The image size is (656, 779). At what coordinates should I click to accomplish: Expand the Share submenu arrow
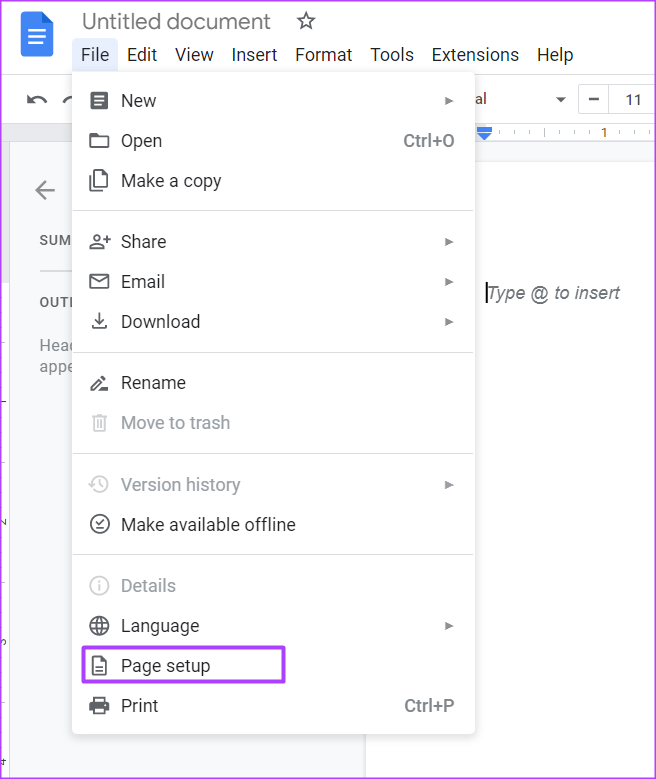pyautogui.click(x=449, y=242)
